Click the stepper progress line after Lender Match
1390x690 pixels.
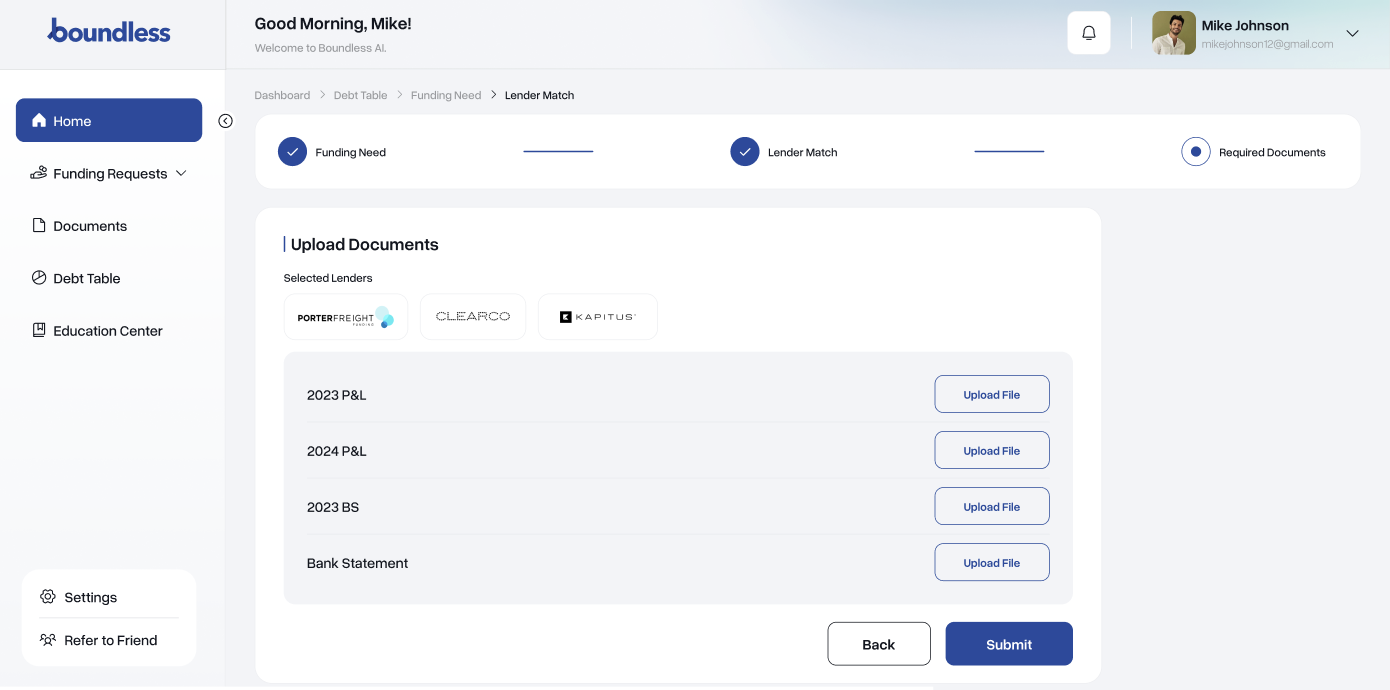1009,151
